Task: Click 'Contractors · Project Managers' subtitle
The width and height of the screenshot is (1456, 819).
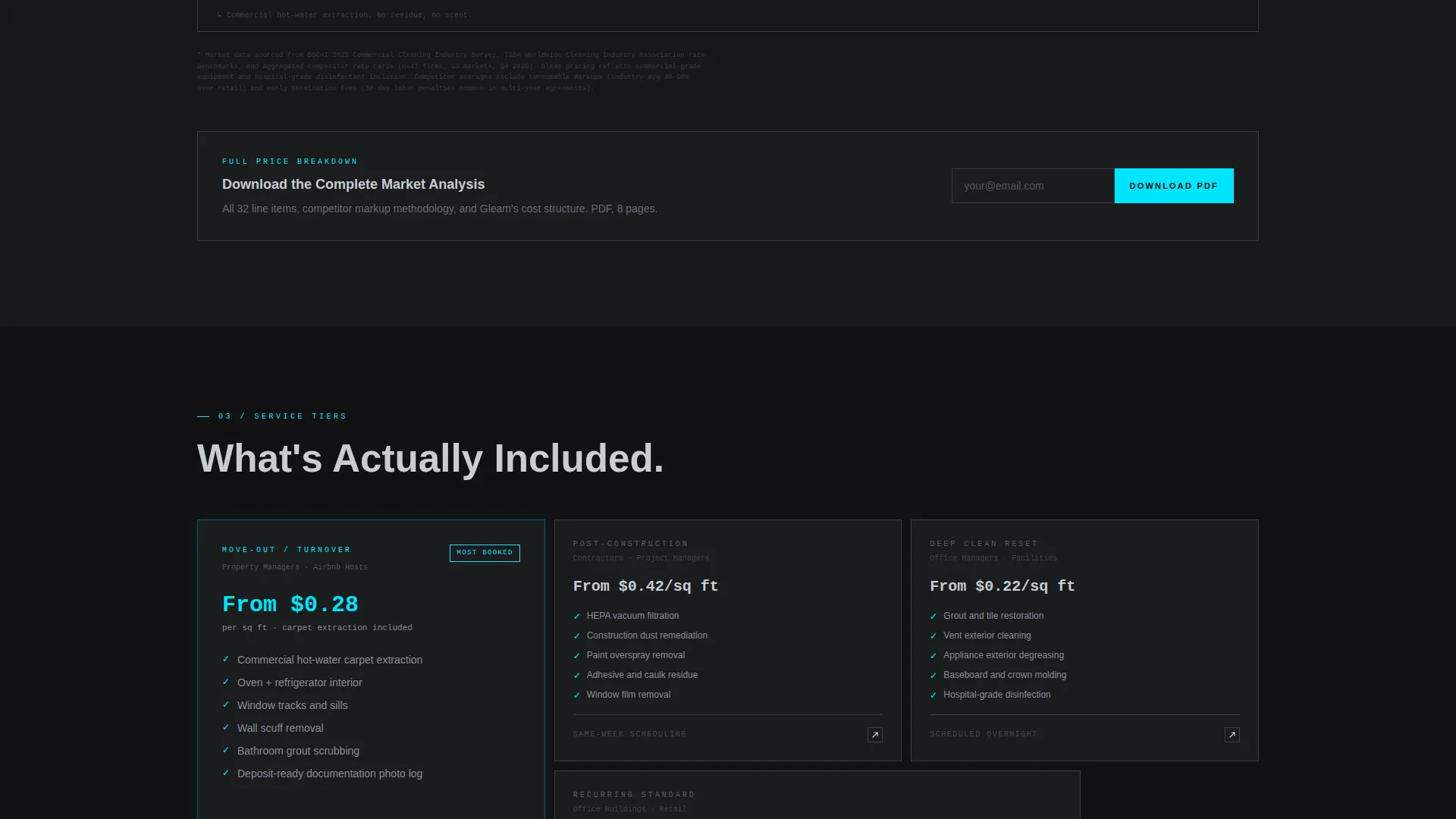Action: pos(642,558)
